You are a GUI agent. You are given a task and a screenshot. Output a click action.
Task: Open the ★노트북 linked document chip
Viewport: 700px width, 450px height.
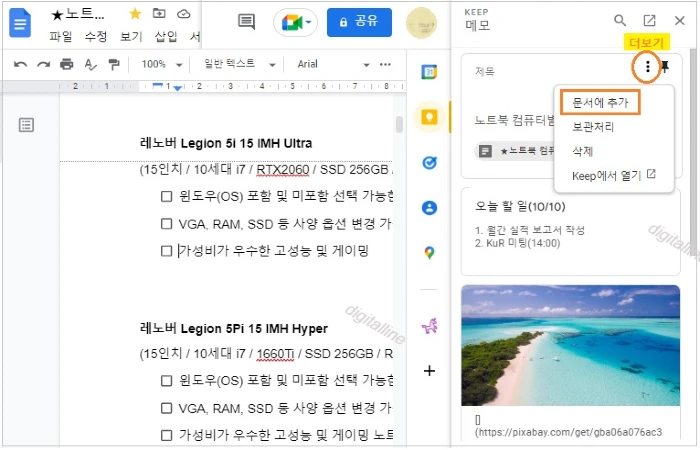(x=516, y=151)
